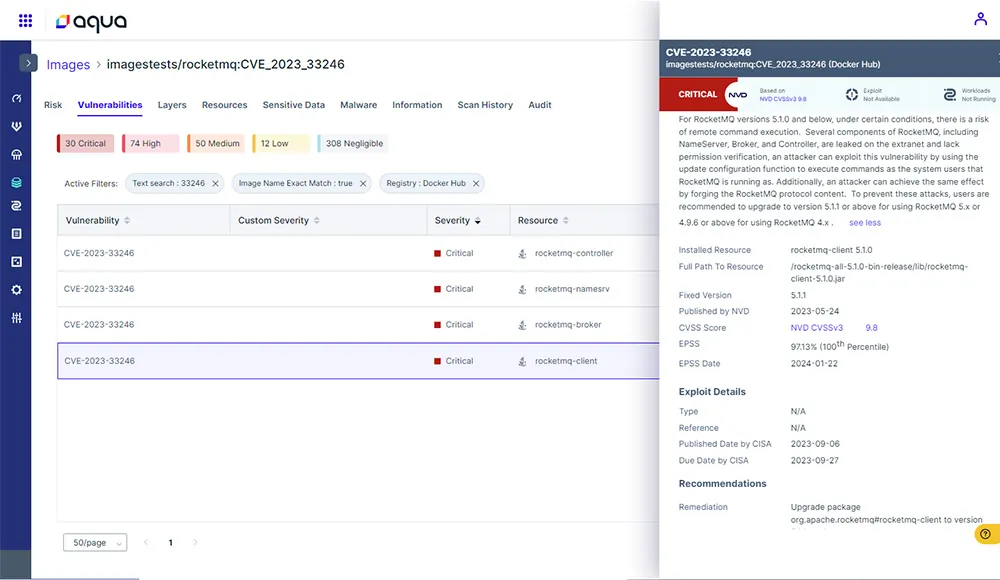
Task: Filter by 50 Medium severity
Action: 216,144
